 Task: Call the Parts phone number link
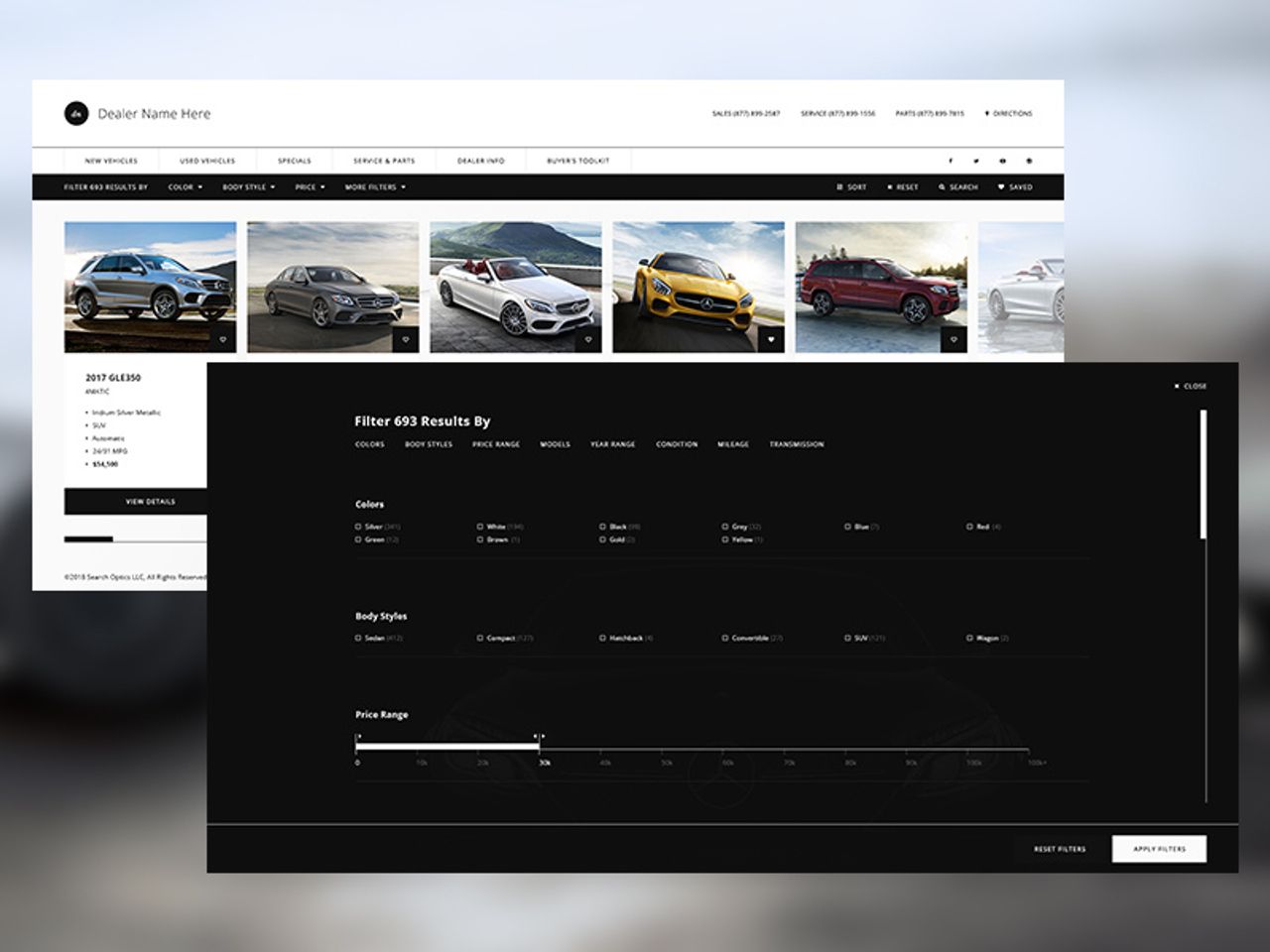(930, 114)
